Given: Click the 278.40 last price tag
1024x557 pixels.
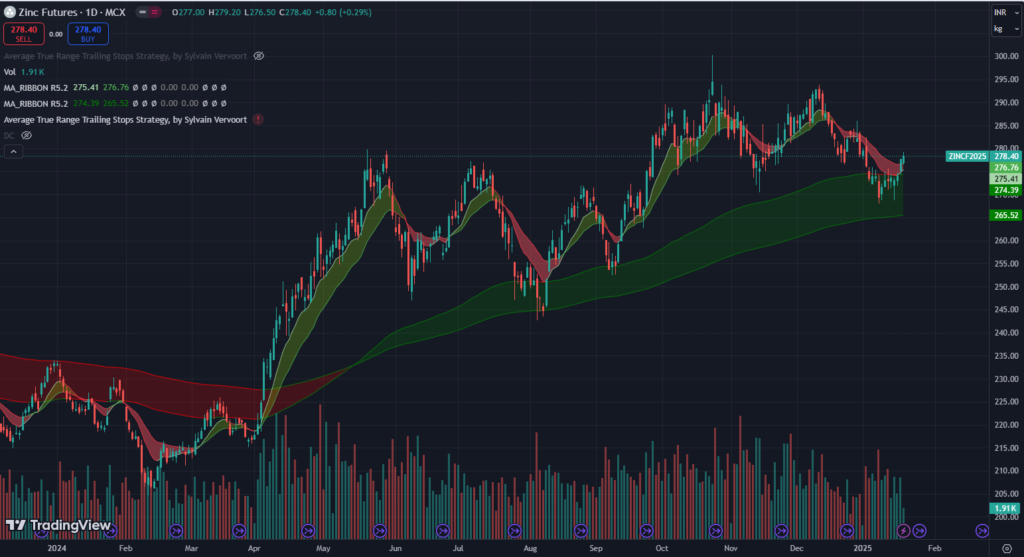Looking at the screenshot, I should coord(1006,156).
